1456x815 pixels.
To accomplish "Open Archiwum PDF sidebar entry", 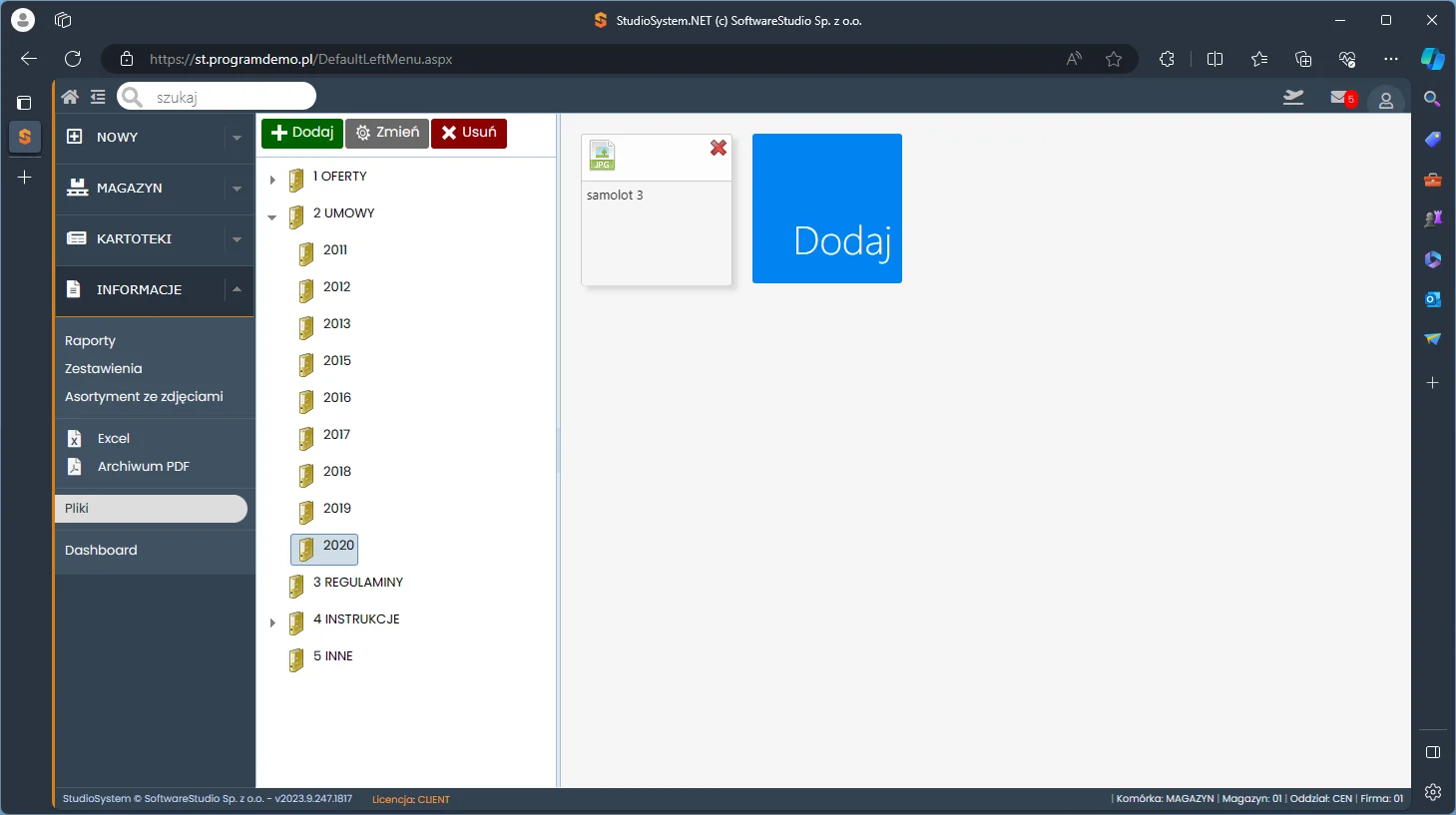I will click(144, 466).
